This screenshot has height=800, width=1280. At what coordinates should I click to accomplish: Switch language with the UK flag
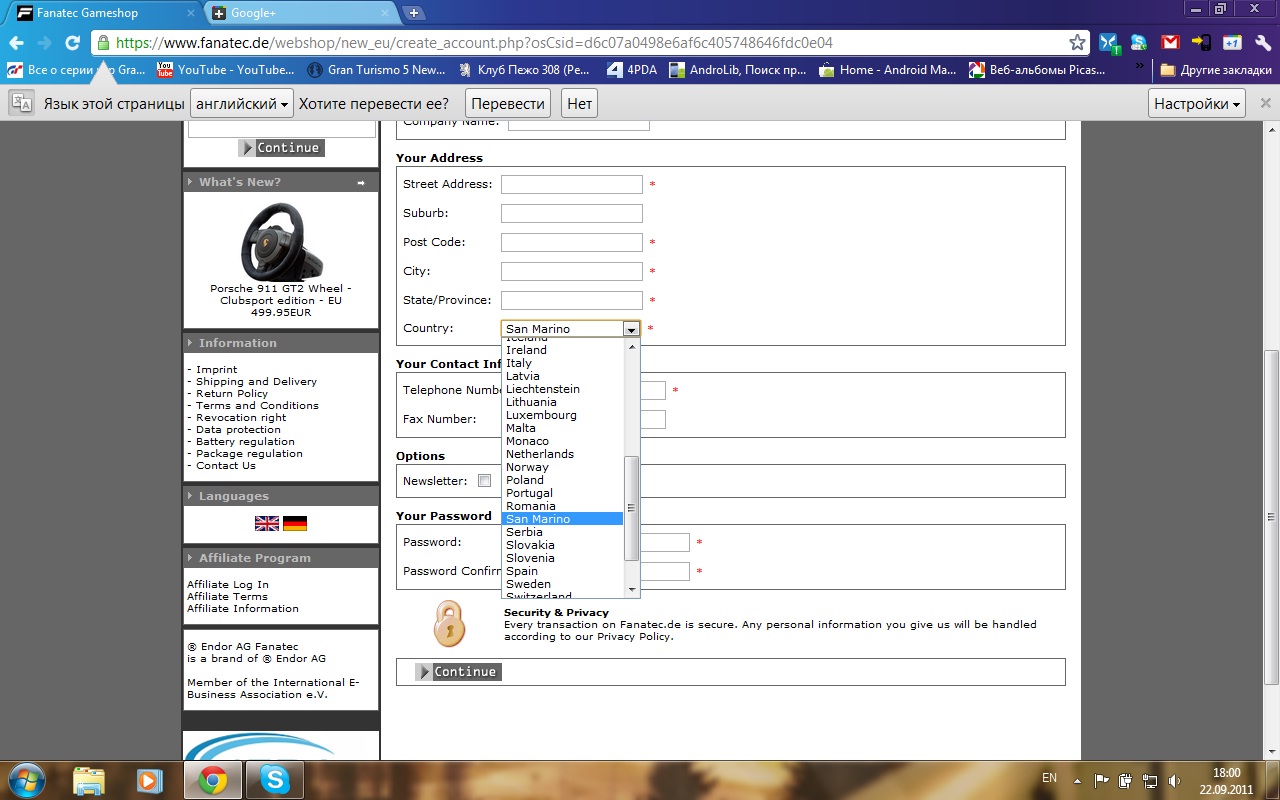point(267,523)
